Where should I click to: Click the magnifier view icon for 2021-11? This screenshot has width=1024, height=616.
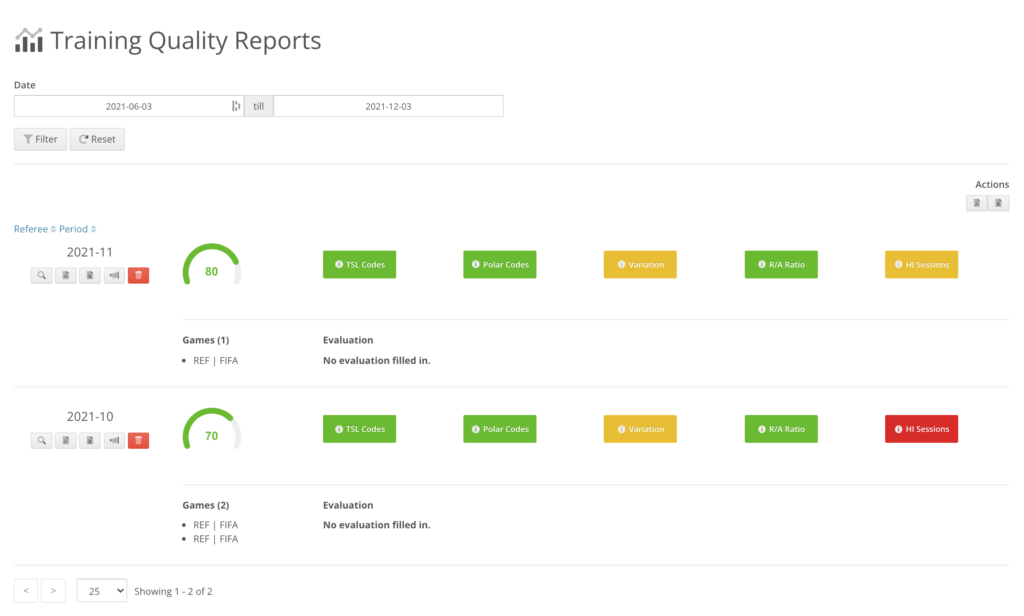42,275
